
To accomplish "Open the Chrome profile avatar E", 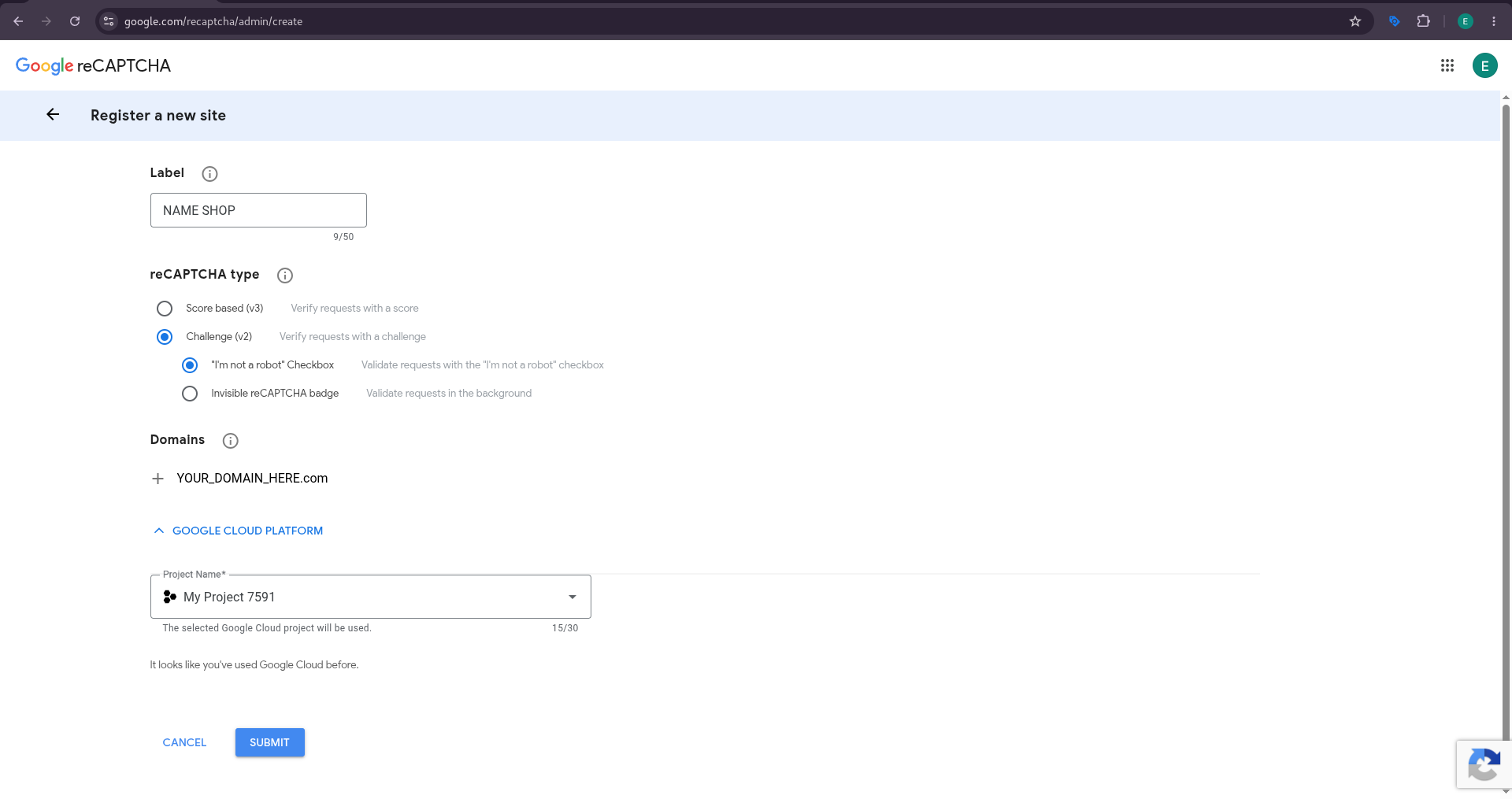I will click(1465, 21).
